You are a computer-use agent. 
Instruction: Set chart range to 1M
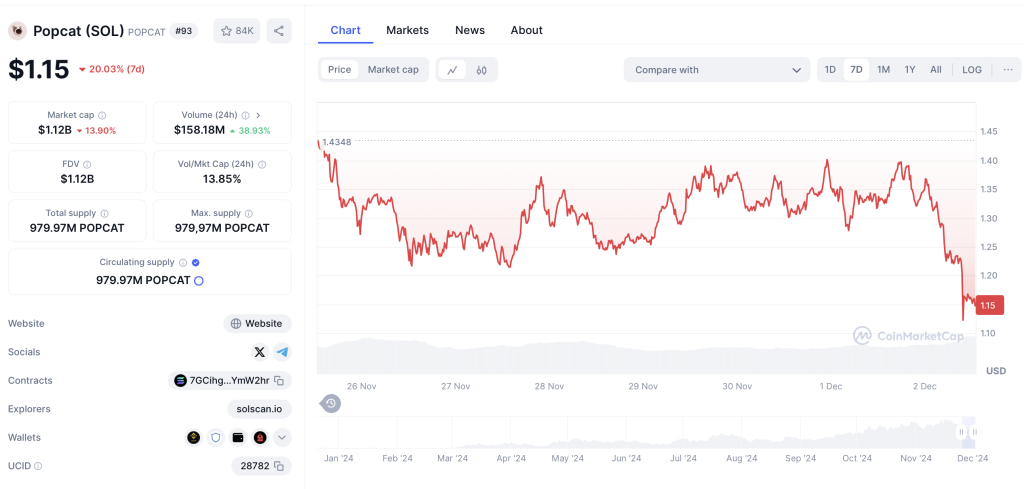pos(884,70)
